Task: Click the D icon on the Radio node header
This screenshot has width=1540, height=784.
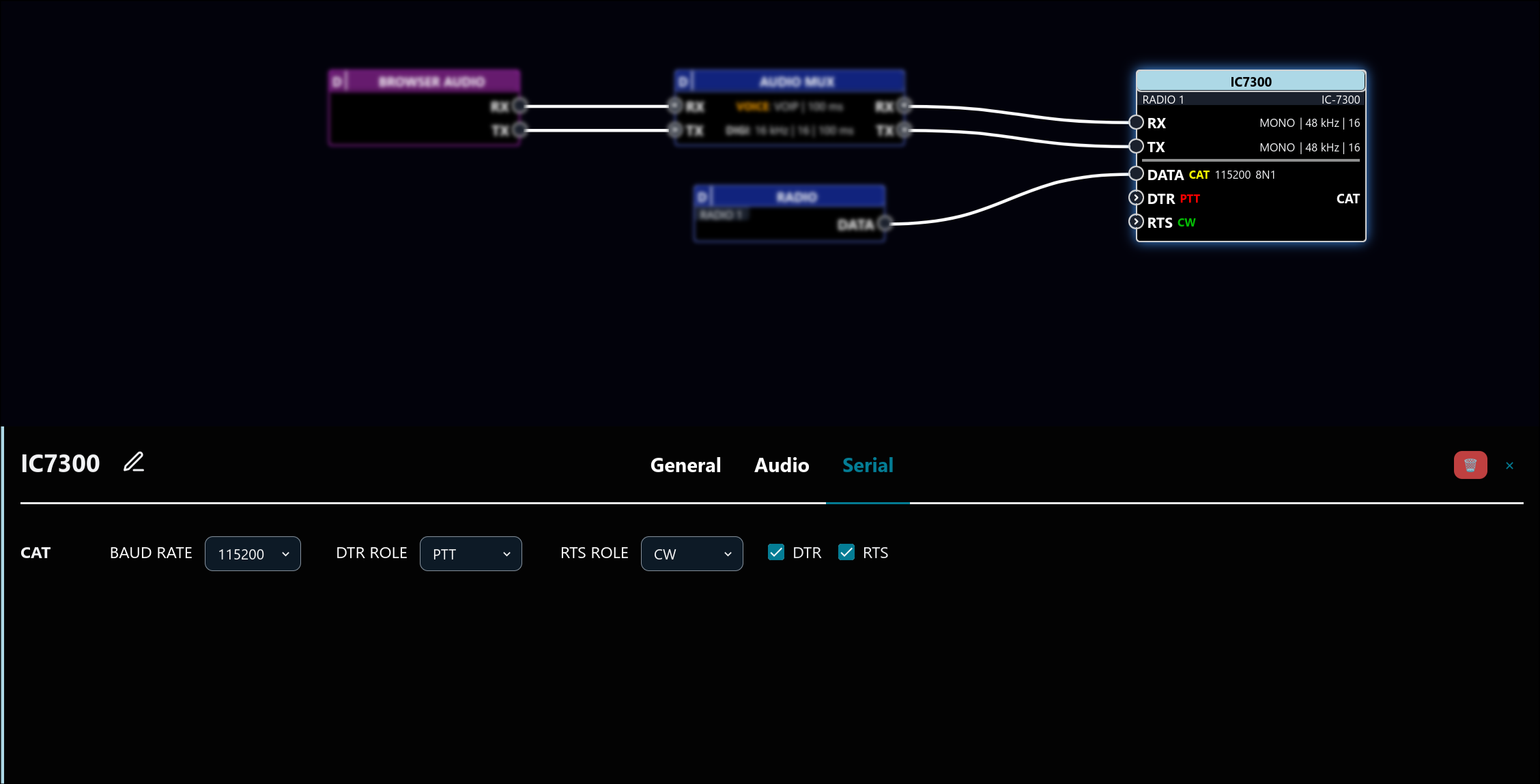Action: click(702, 197)
